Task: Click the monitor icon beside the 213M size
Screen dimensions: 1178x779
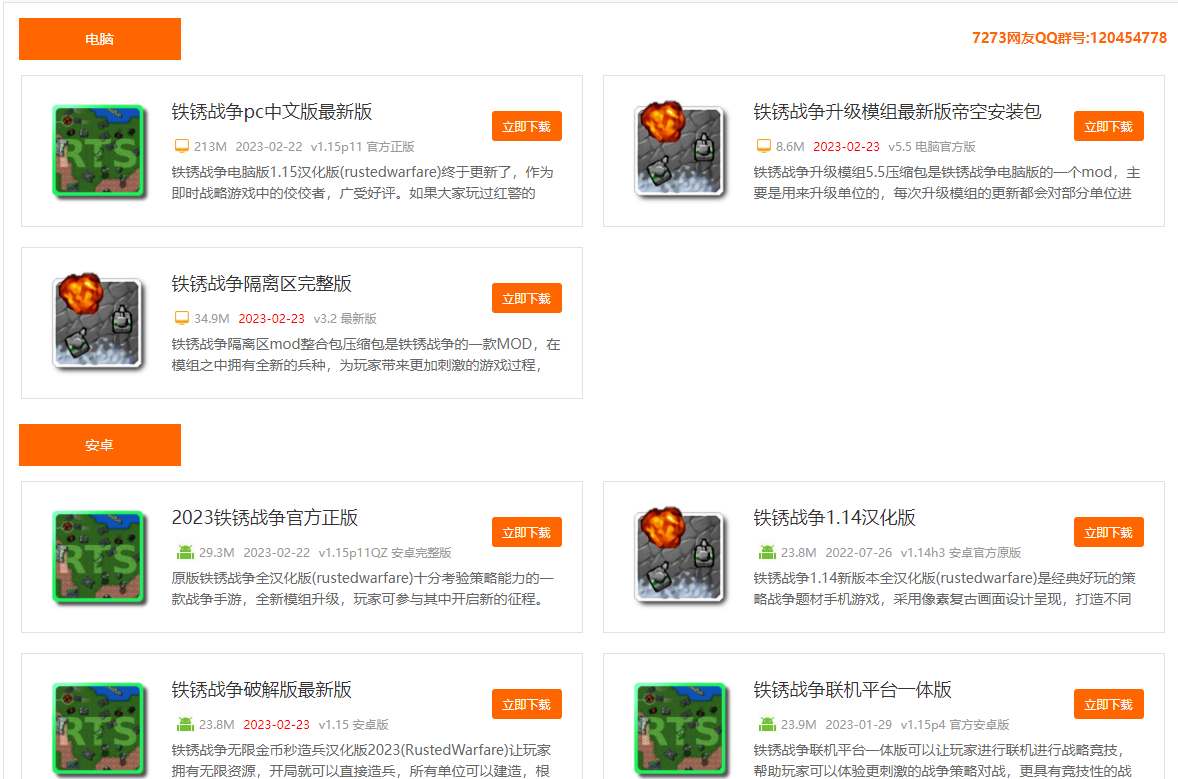Action: 182,145
